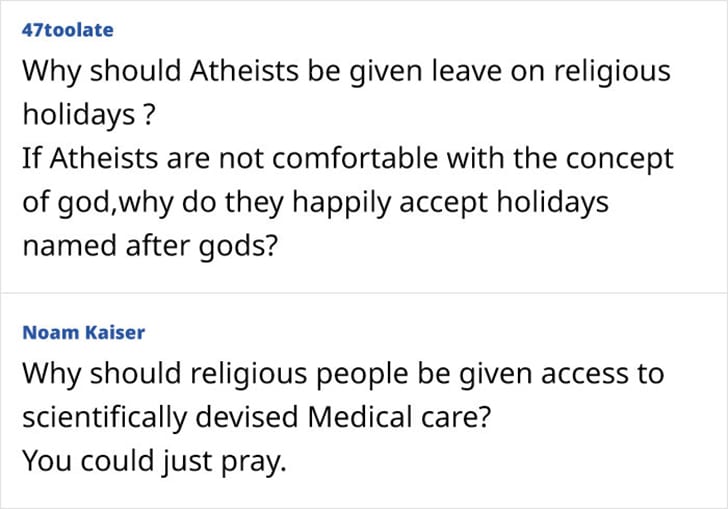Click the line 'You could just pray.'
The width and height of the screenshot is (728, 509).
click(x=154, y=461)
